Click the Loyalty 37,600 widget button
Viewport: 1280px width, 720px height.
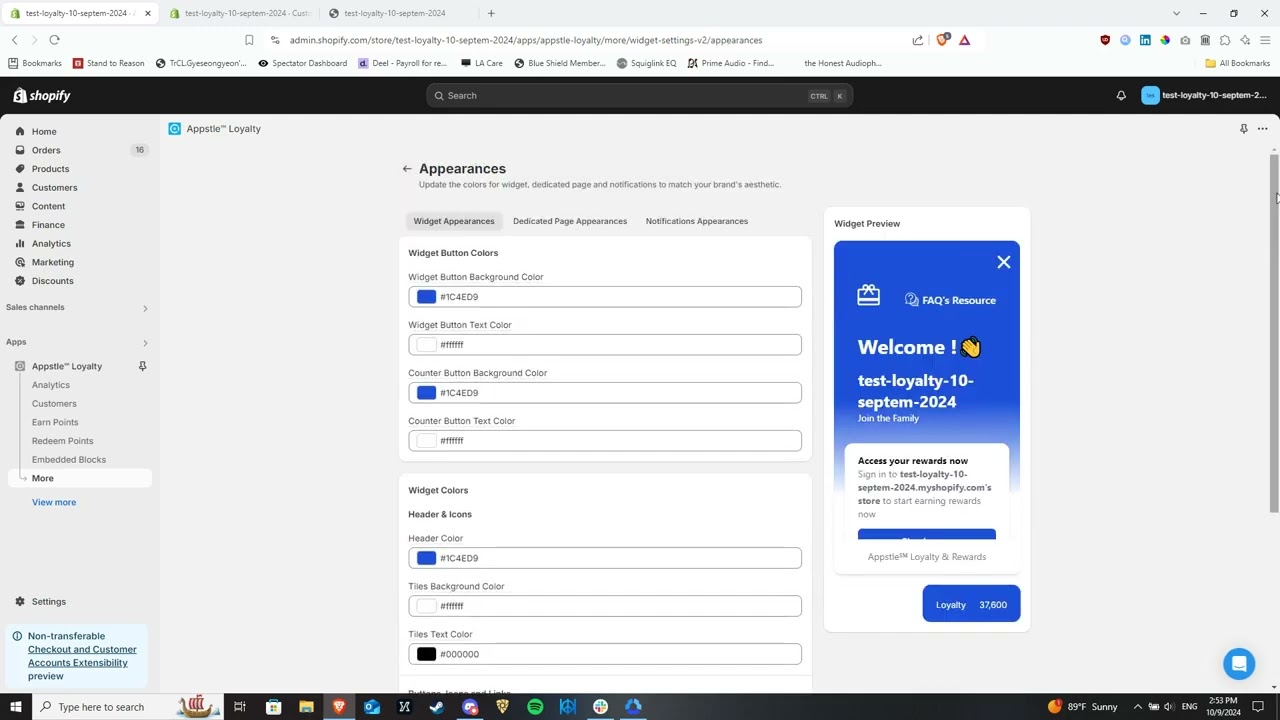coord(971,604)
